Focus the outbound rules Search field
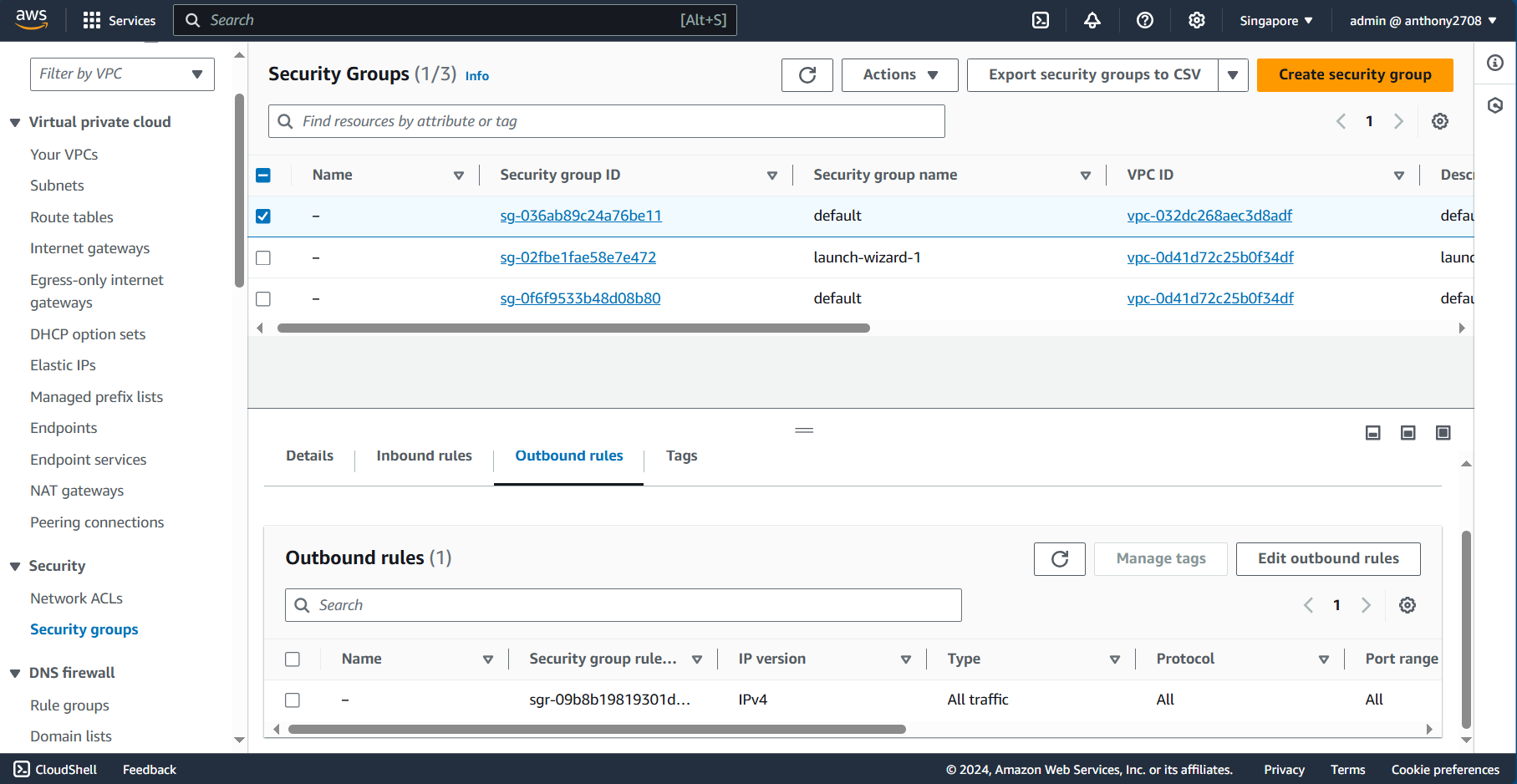This screenshot has width=1517, height=784. coord(624,605)
